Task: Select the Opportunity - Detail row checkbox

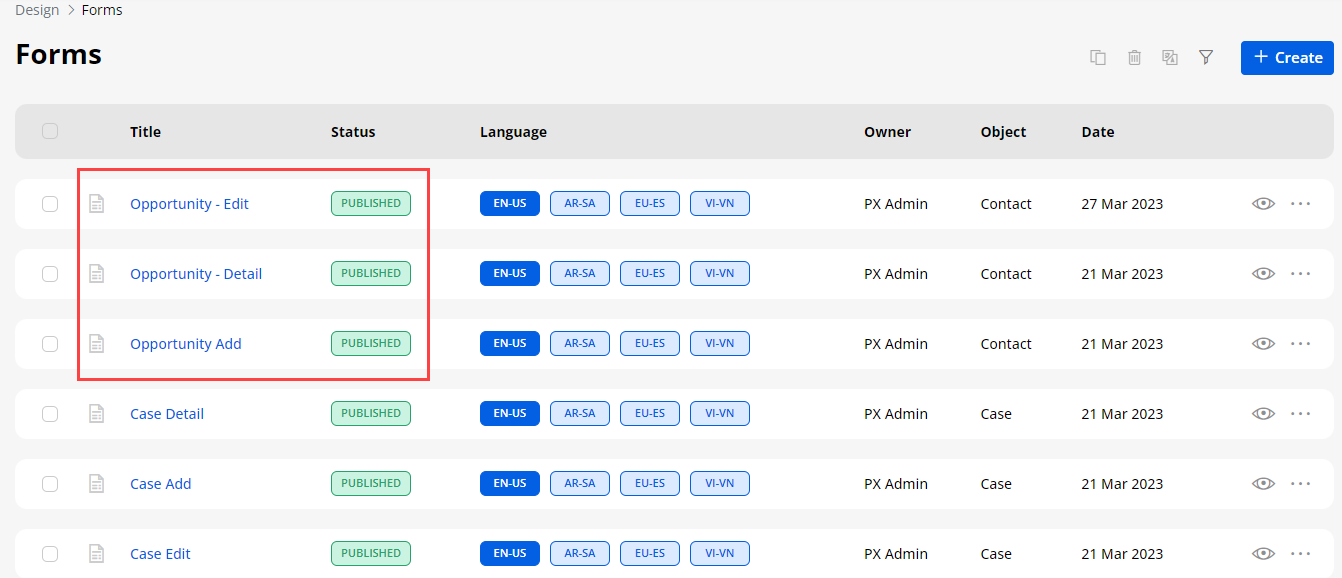Action: point(50,274)
